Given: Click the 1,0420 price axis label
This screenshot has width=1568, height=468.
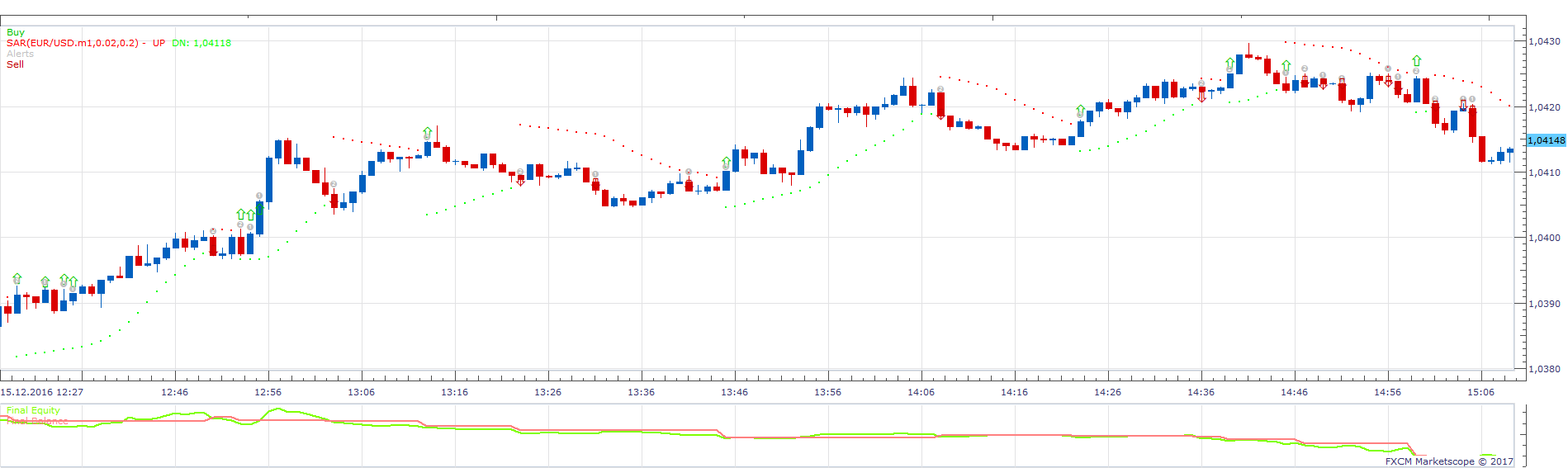Looking at the screenshot, I should [1544, 107].
